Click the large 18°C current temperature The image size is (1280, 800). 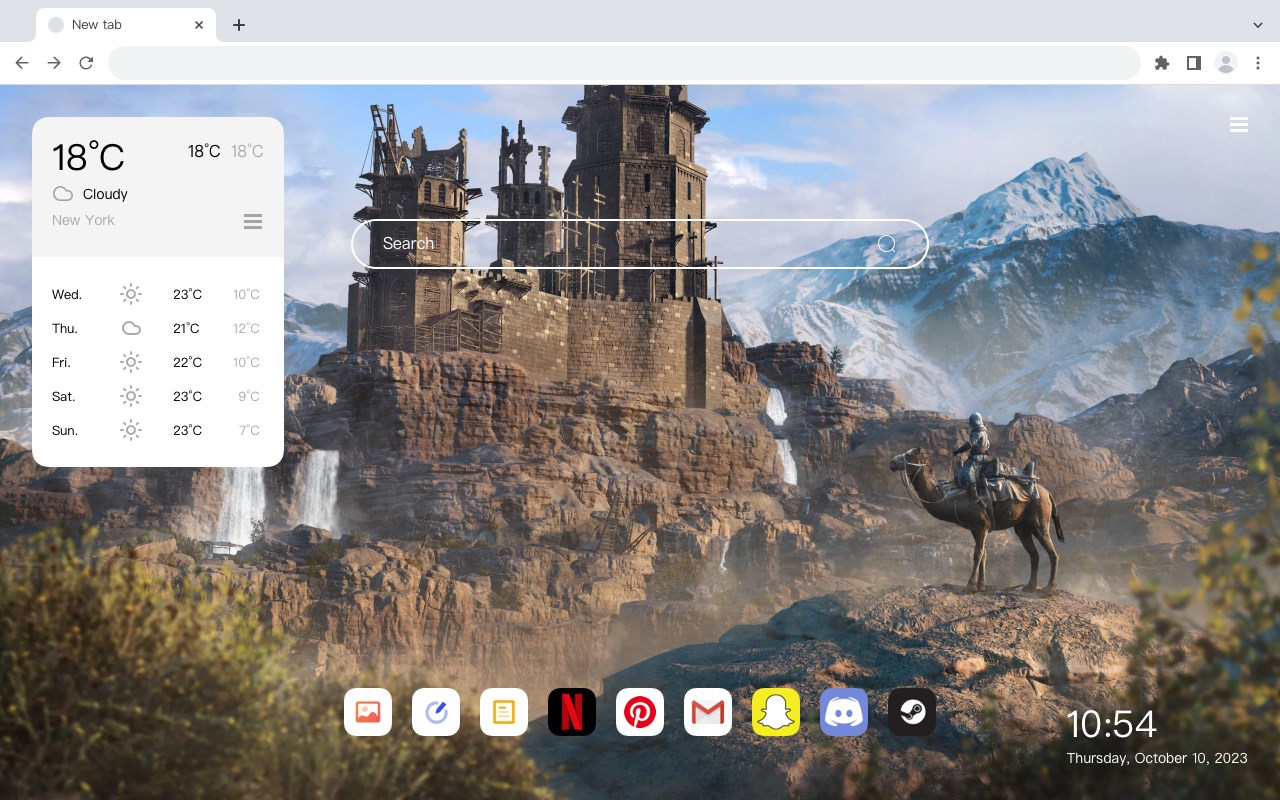point(88,157)
